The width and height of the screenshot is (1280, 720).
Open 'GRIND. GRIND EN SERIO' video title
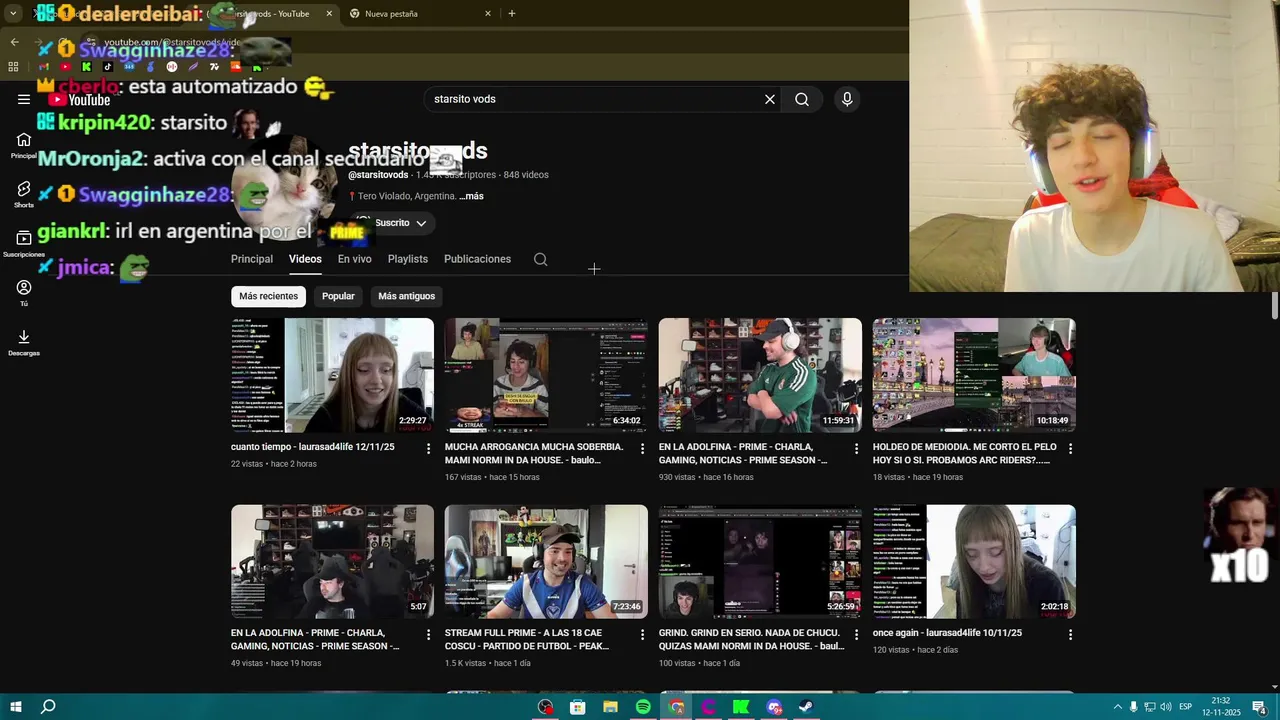tap(751, 640)
